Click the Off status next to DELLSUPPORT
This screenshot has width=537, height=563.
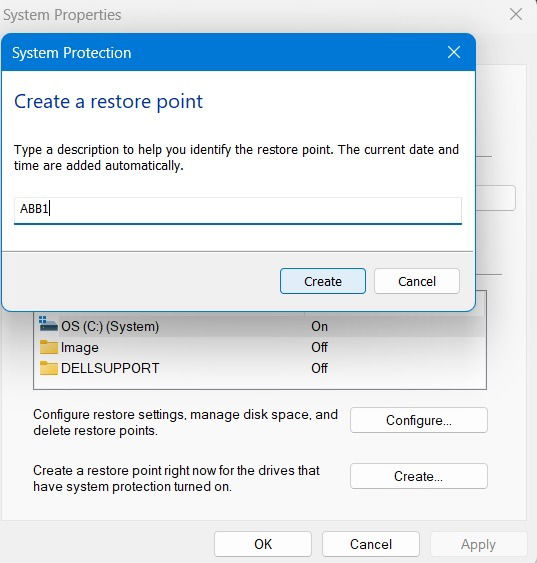coord(319,368)
